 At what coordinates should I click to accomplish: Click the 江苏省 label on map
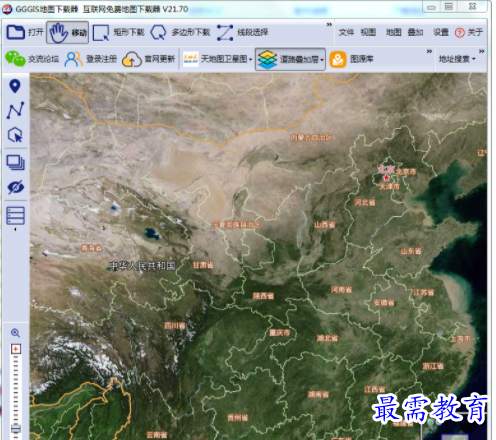coord(424,293)
